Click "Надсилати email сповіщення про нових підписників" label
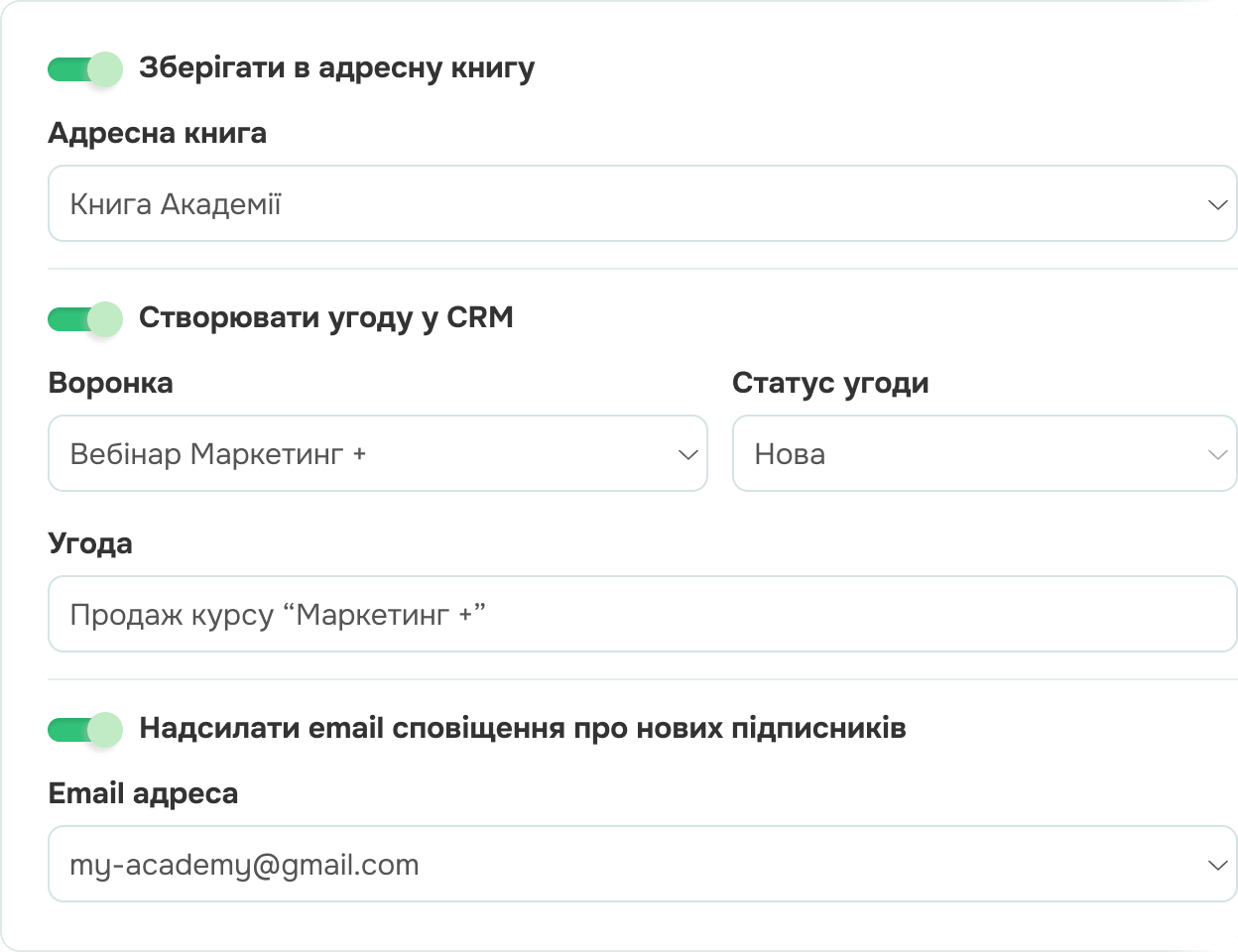 pyautogui.click(x=522, y=729)
